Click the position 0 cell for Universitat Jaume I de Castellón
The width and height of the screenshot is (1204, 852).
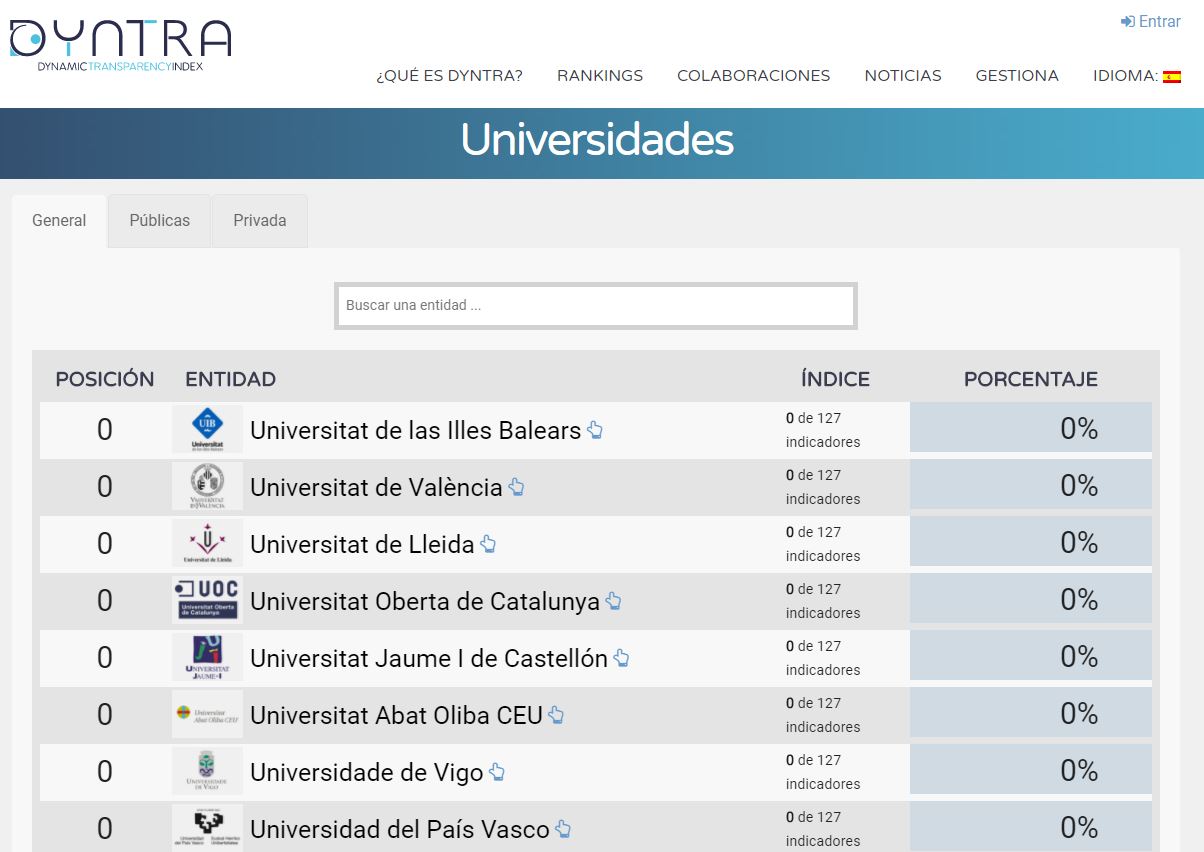point(105,658)
